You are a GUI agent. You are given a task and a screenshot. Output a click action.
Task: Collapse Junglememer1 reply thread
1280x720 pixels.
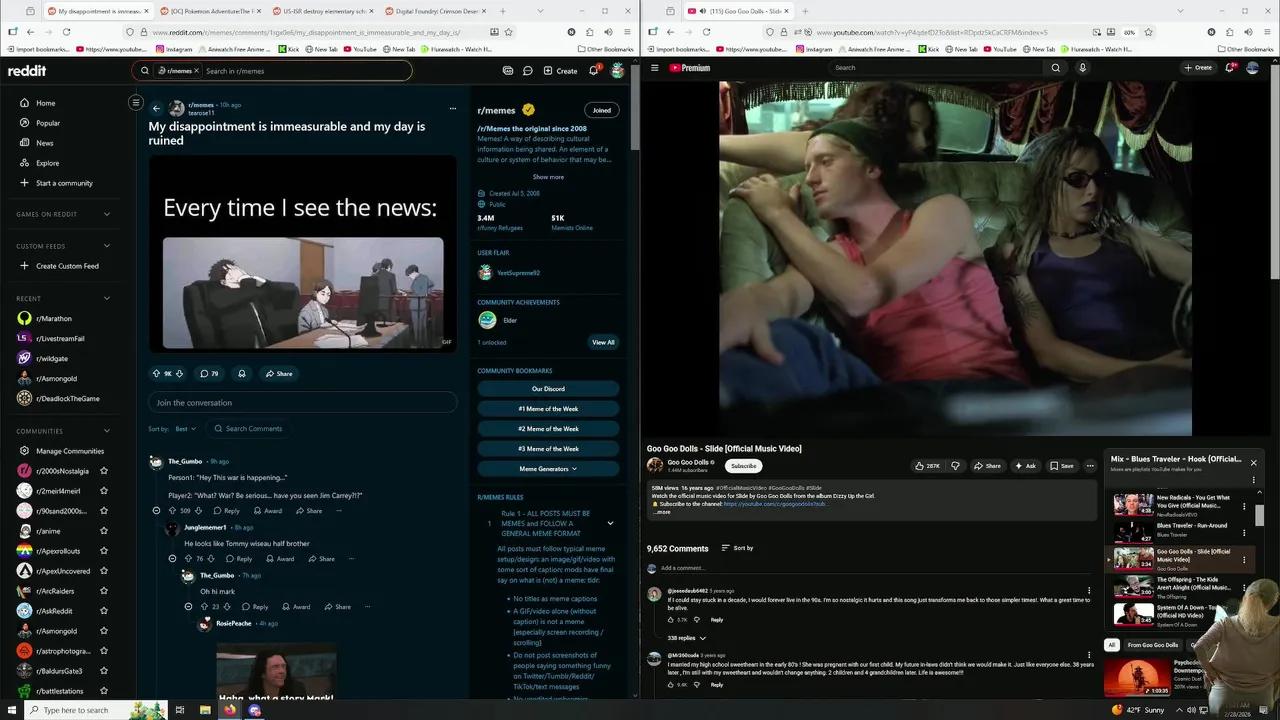pyautogui.click(x=172, y=558)
